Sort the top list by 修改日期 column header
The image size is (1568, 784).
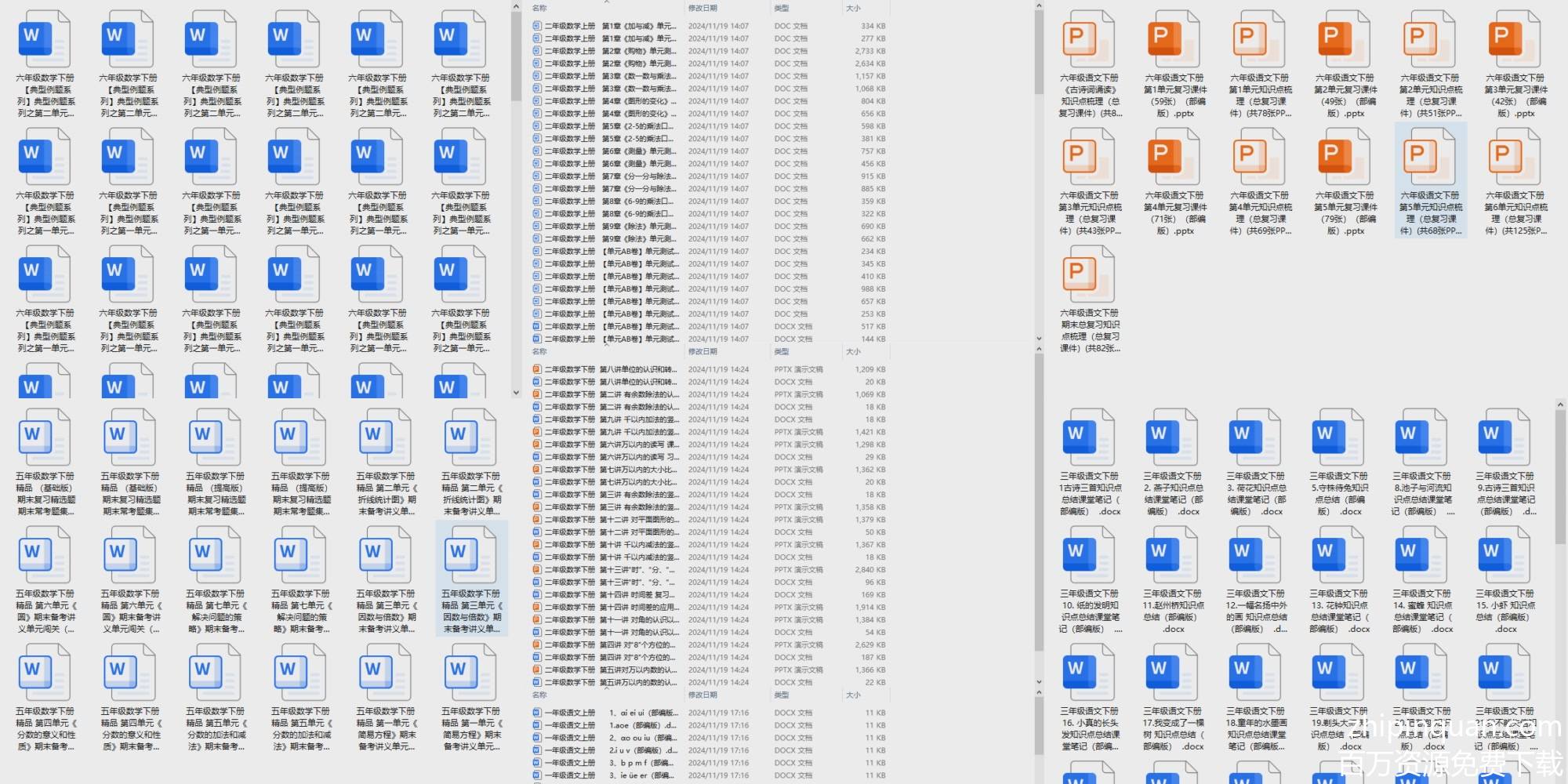[x=702, y=9]
